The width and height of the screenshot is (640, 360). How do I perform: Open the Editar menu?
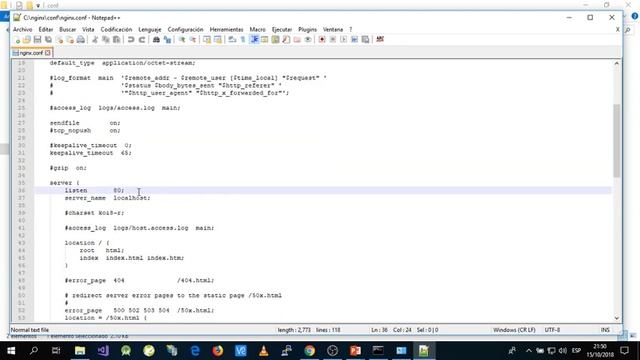pos(46,29)
